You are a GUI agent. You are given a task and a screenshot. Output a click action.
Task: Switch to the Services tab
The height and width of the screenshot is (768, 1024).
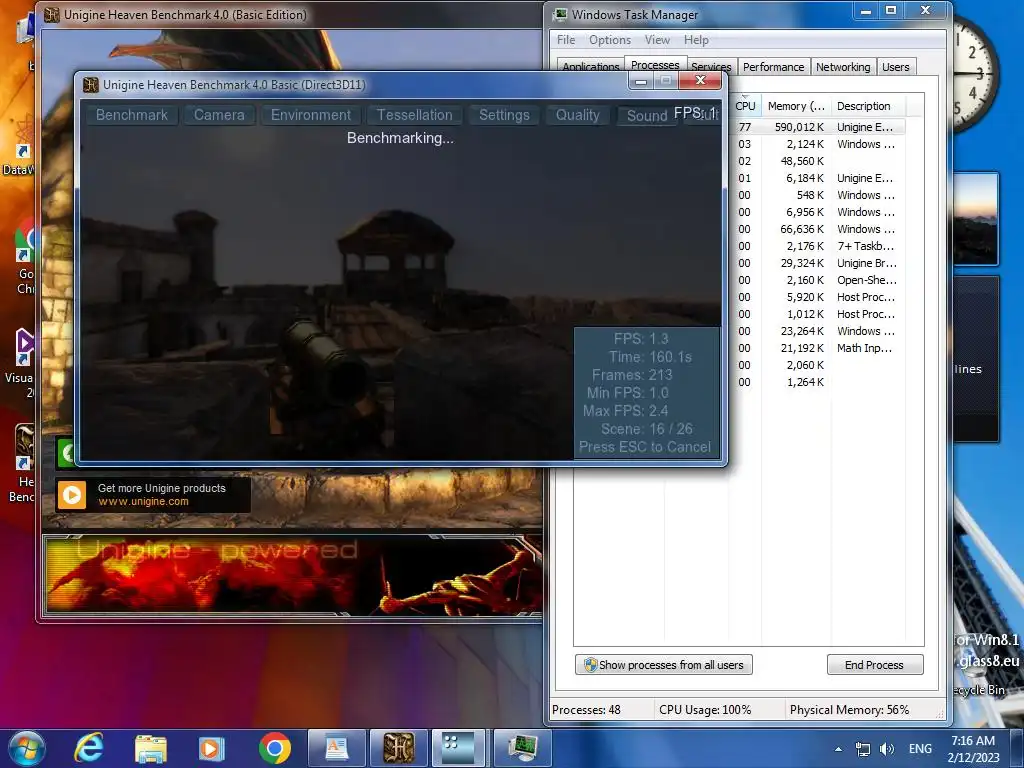pyautogui.click(x=711, y=67)
